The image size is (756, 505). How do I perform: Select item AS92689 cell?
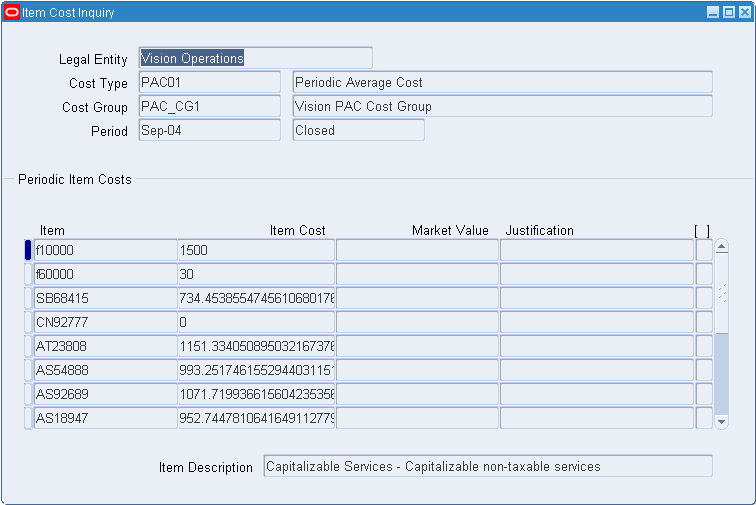106,394
